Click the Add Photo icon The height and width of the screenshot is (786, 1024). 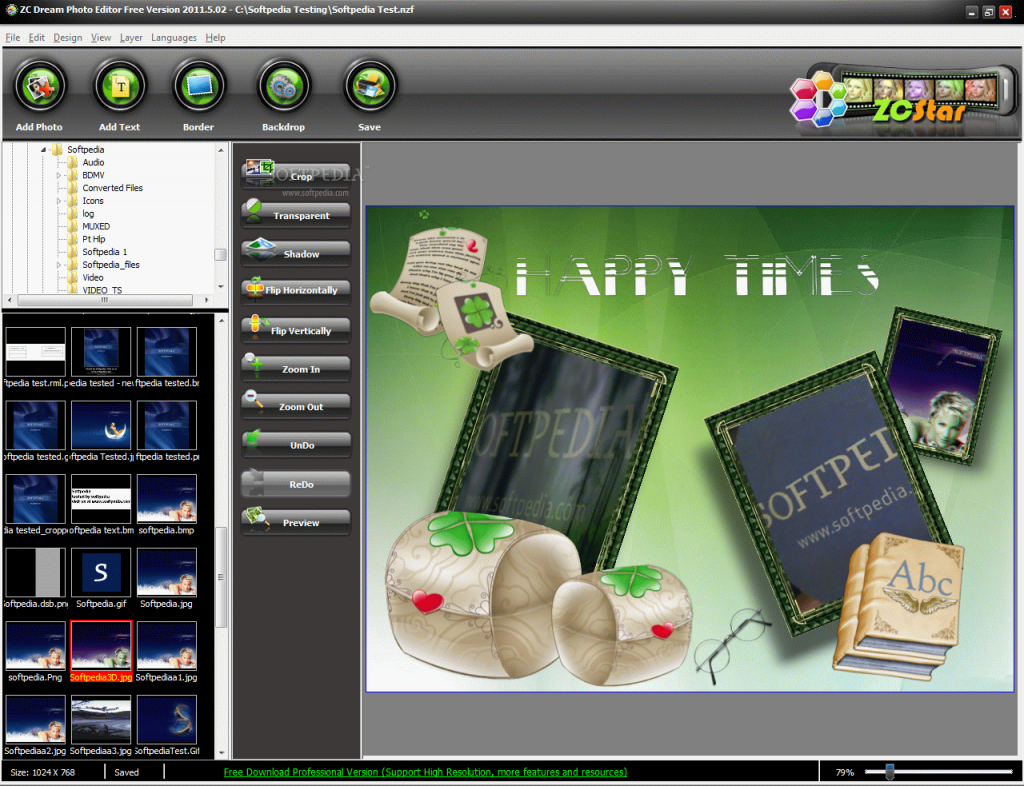pos(40,86)
